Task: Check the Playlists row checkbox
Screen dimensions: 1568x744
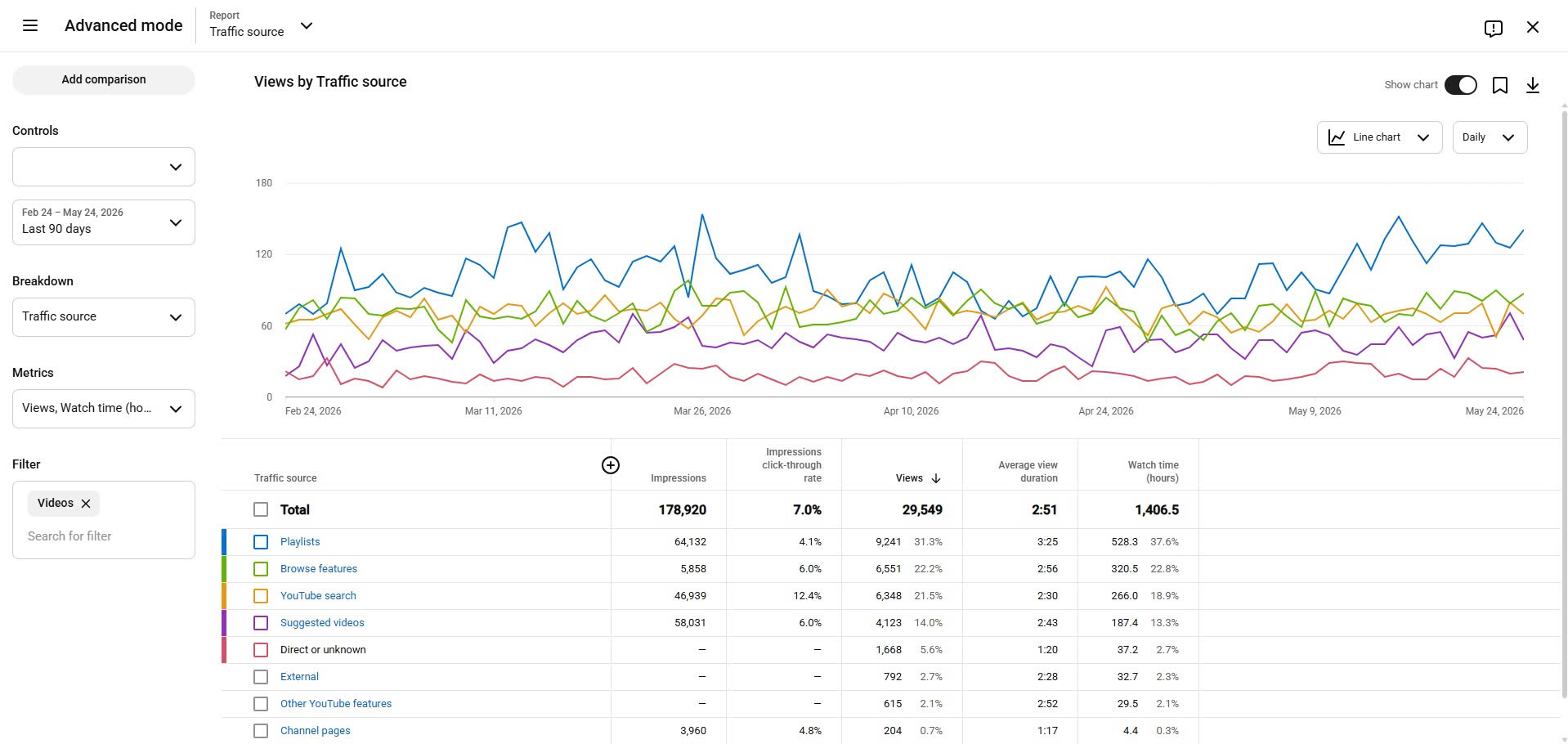Action: click(x=261, y=542)
